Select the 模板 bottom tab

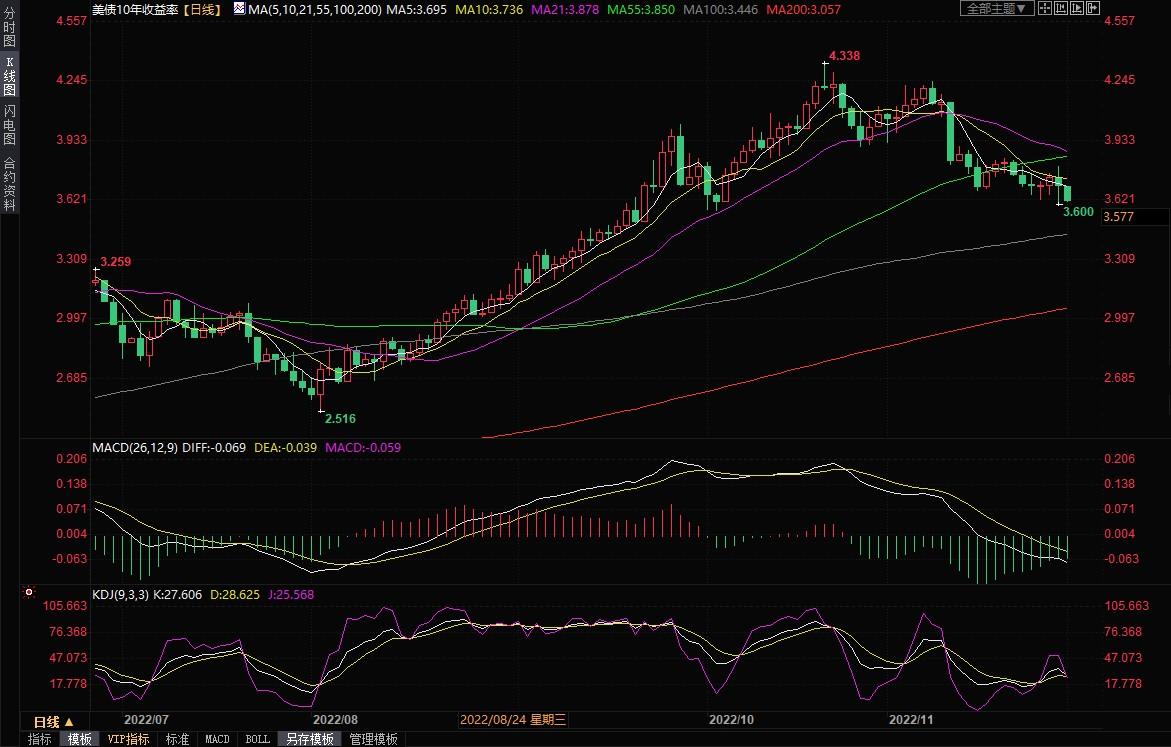(x=80, y=739)
